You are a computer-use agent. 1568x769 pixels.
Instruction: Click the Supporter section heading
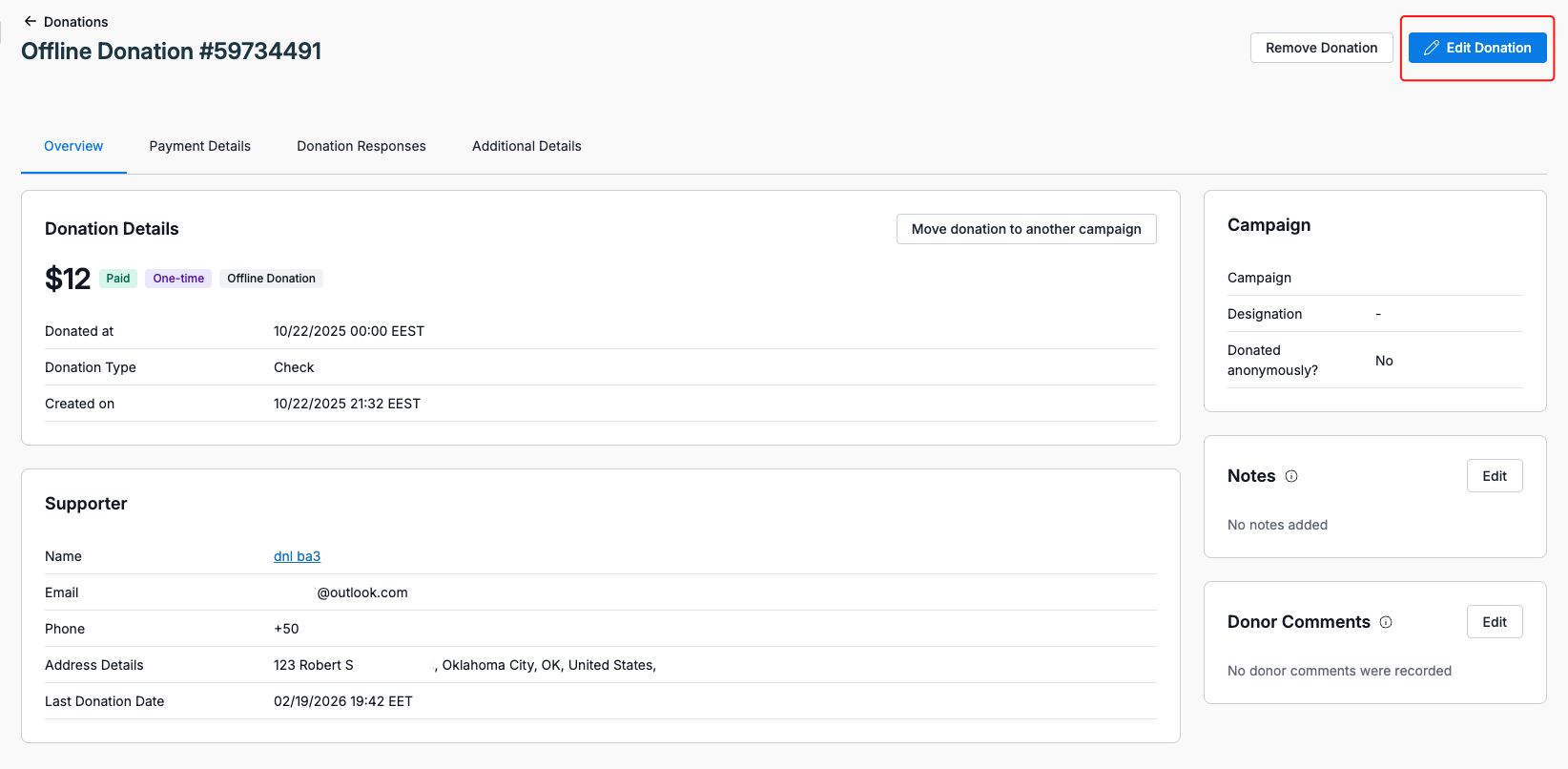(x=86, y=504)
